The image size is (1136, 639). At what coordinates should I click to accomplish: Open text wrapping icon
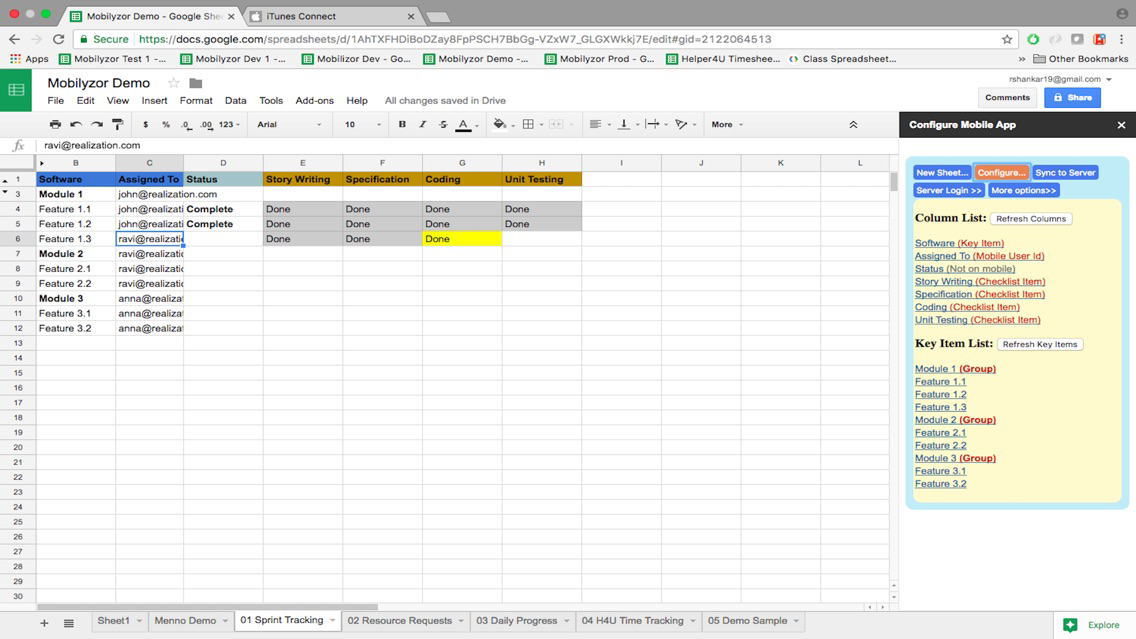tap(652, 125)
